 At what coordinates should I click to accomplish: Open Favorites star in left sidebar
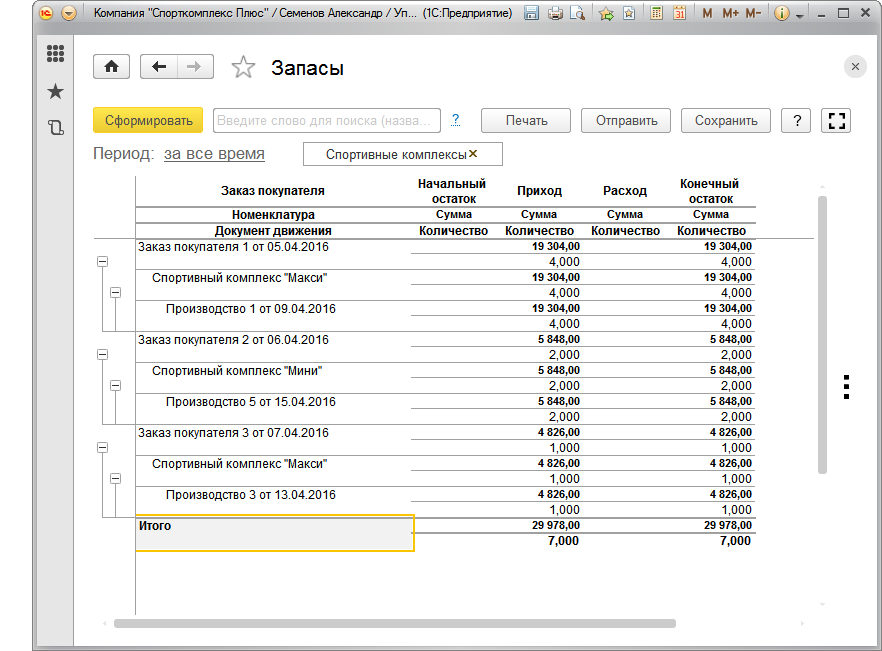[55, 91]
